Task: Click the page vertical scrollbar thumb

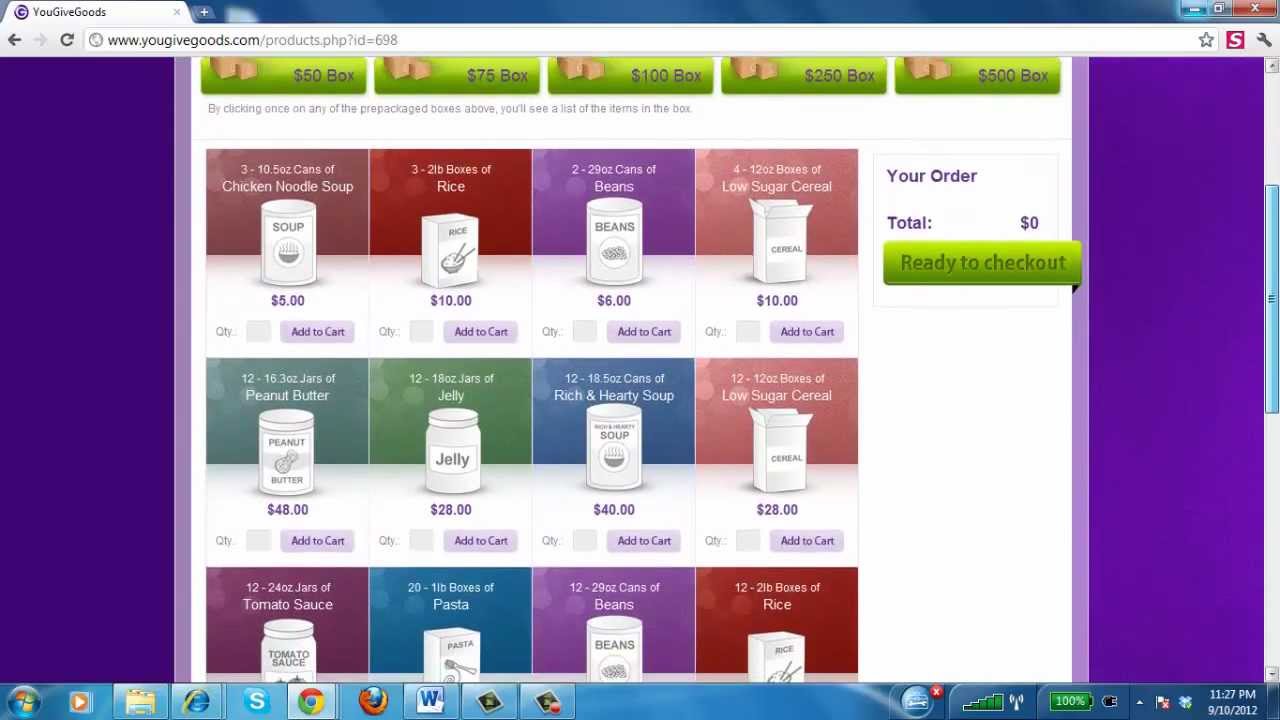Action: (1271, 298)
